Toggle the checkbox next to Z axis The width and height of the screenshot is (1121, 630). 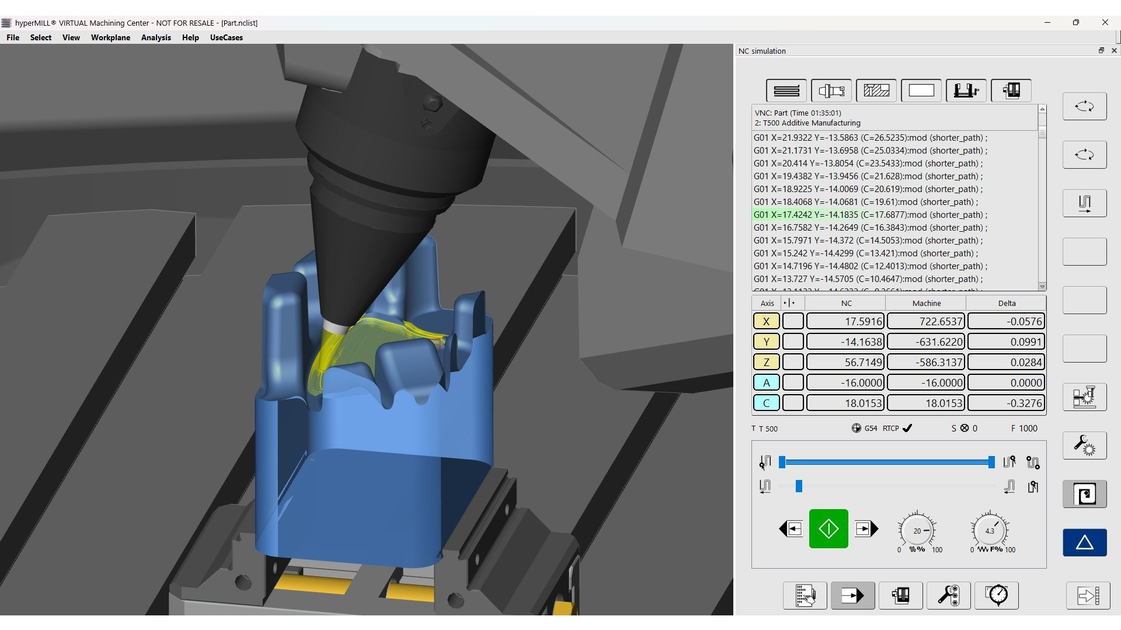(x=793, y=362)
